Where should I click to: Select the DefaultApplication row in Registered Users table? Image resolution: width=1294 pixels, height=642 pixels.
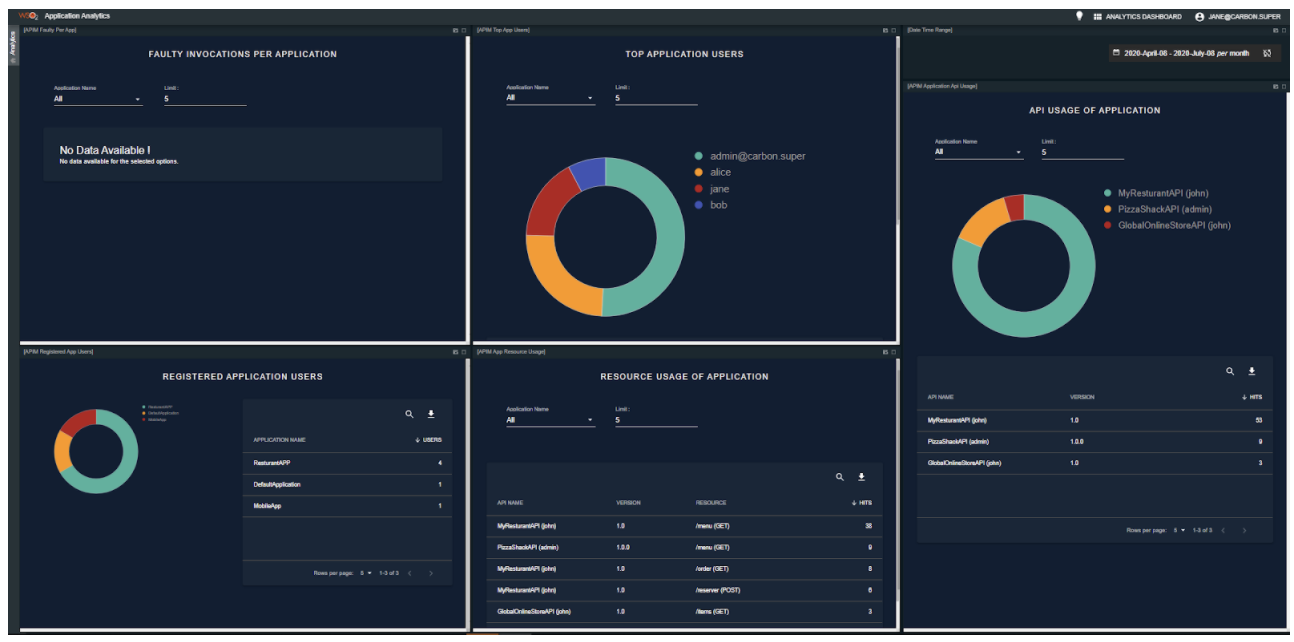point(347,485)
